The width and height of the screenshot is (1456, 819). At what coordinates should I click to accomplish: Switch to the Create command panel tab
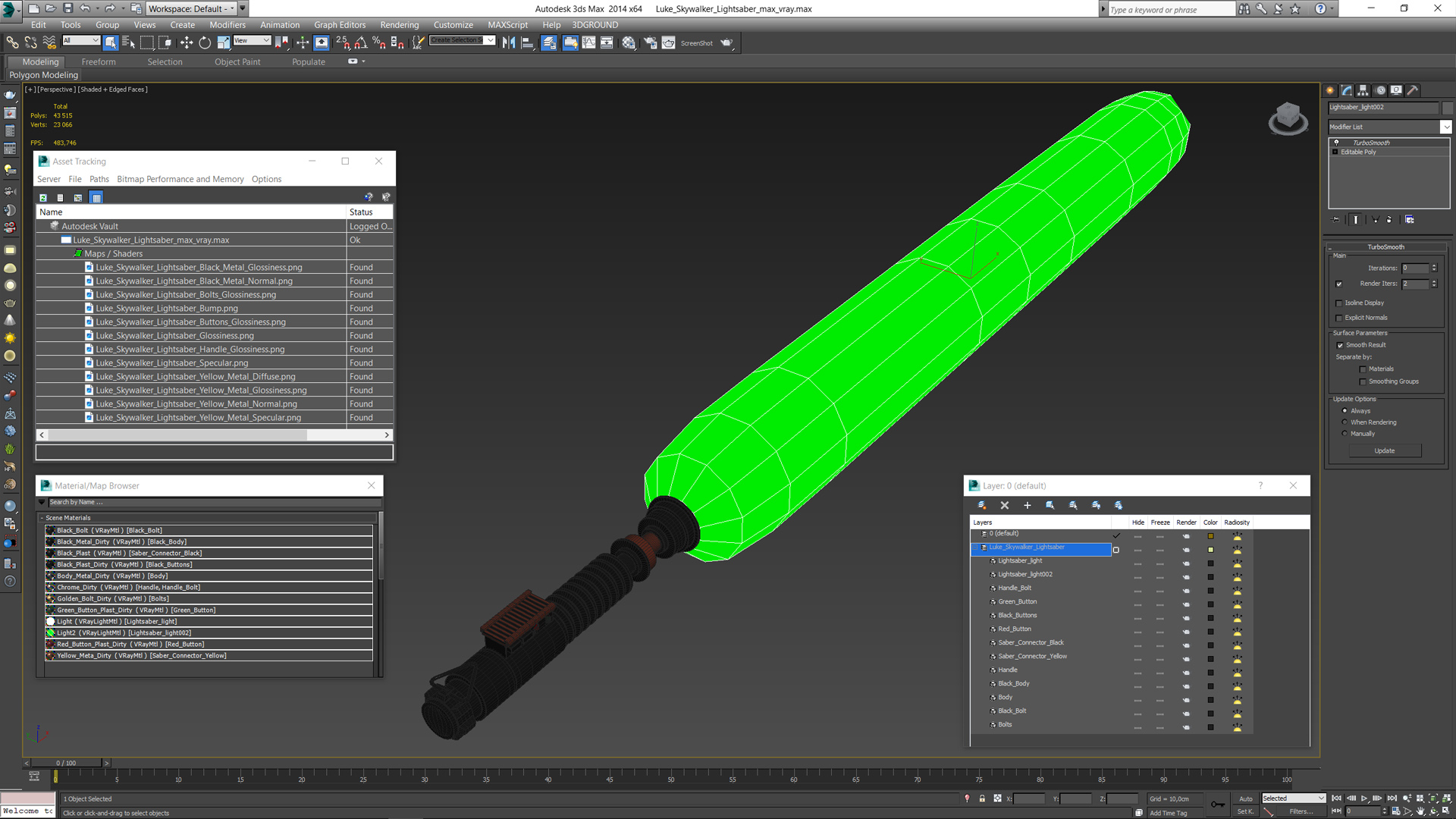pos(1330,90)
